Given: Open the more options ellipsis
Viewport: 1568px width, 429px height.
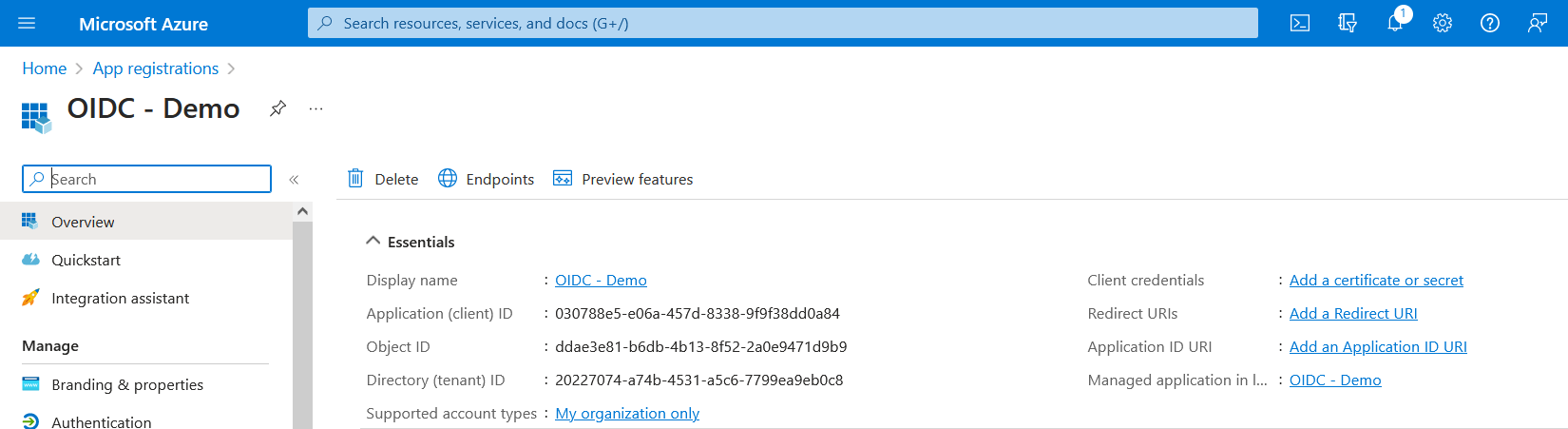Looking at the screenshot, I should tap(316, 108).
